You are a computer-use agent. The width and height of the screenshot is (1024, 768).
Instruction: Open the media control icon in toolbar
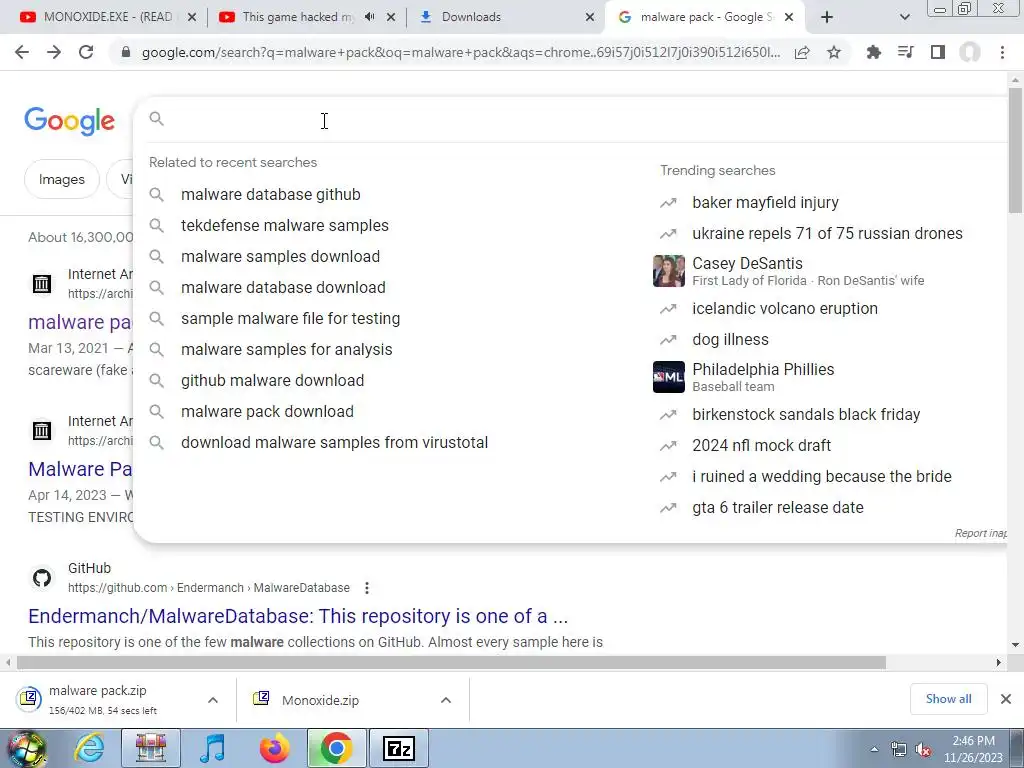point(905,52)
